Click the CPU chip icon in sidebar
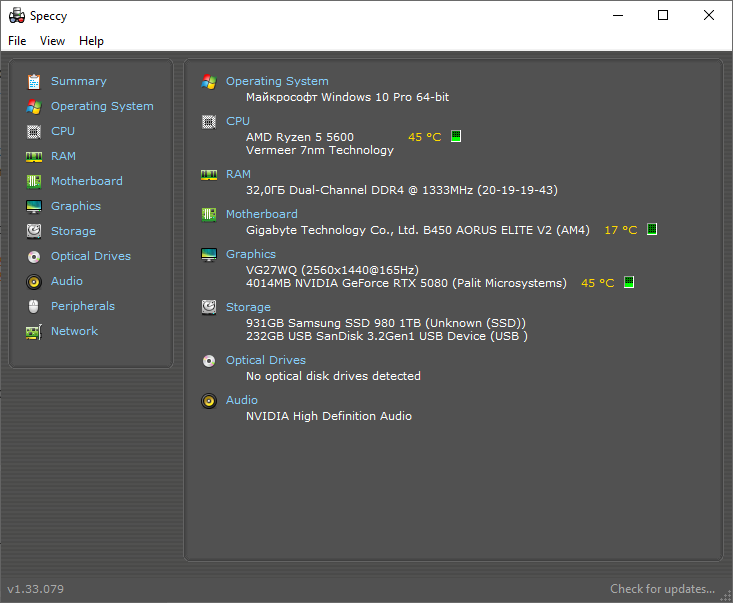Screen dimensions: 733x603 34,131
